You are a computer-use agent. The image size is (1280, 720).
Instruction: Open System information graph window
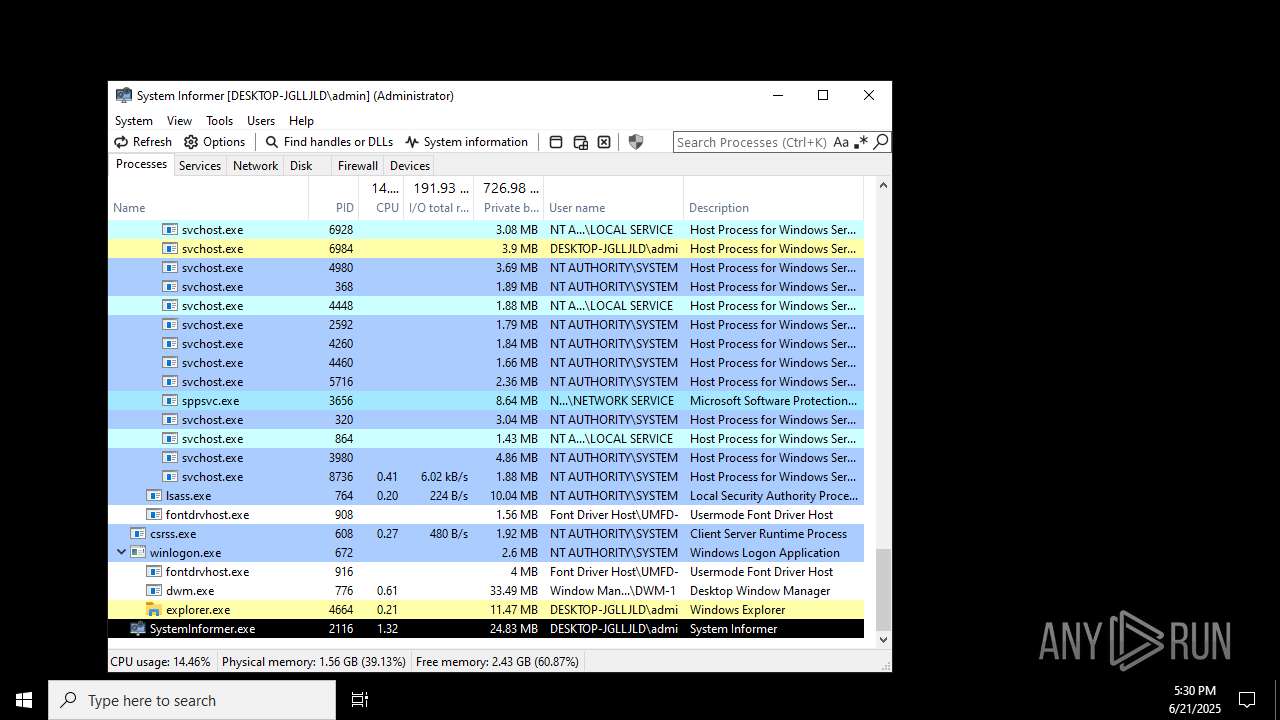(x=466, y=142)
